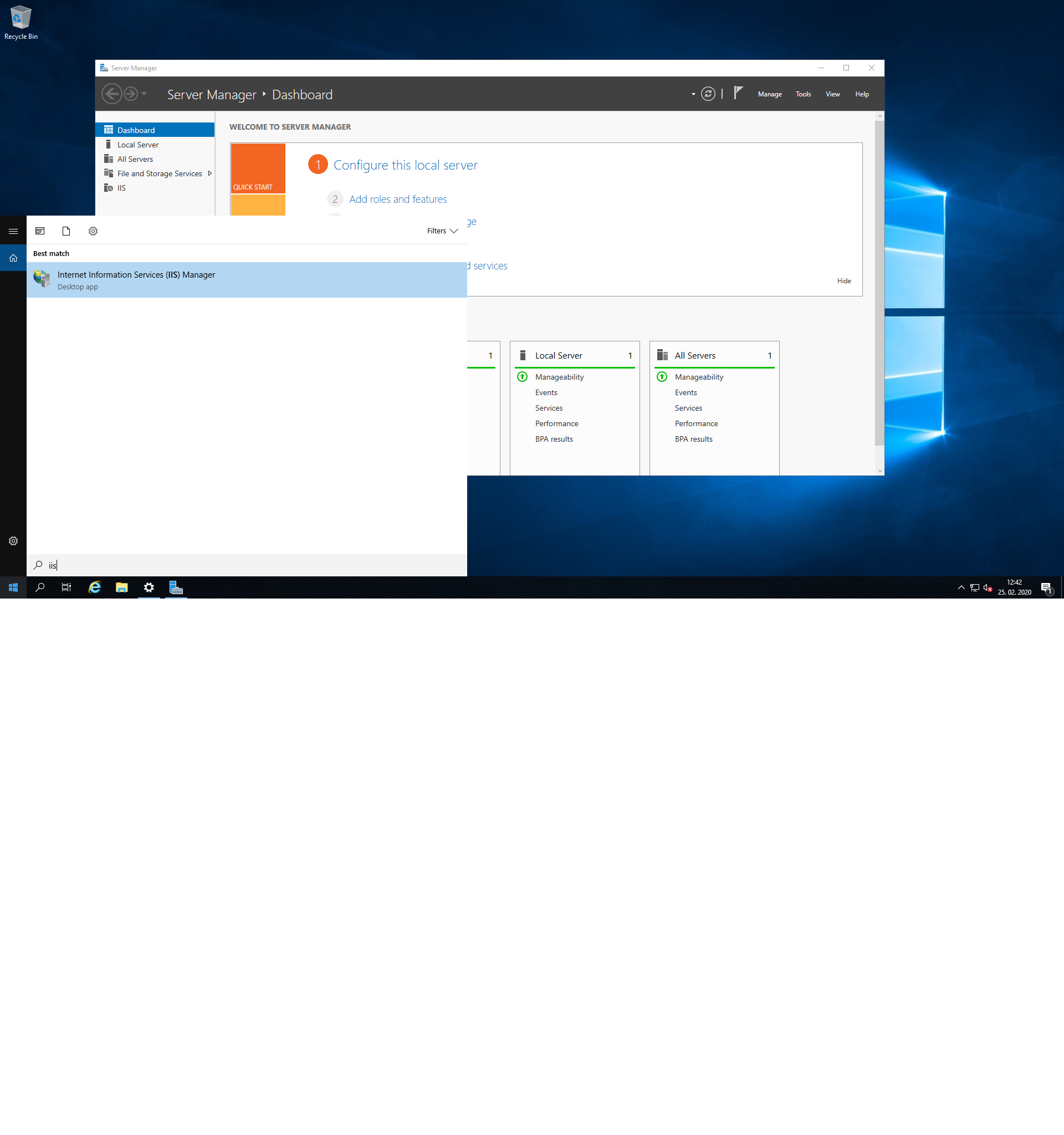Click BPA results under Local Server tile
The height and width of the screenshot is (1135, 1064).
click(554, 439)
